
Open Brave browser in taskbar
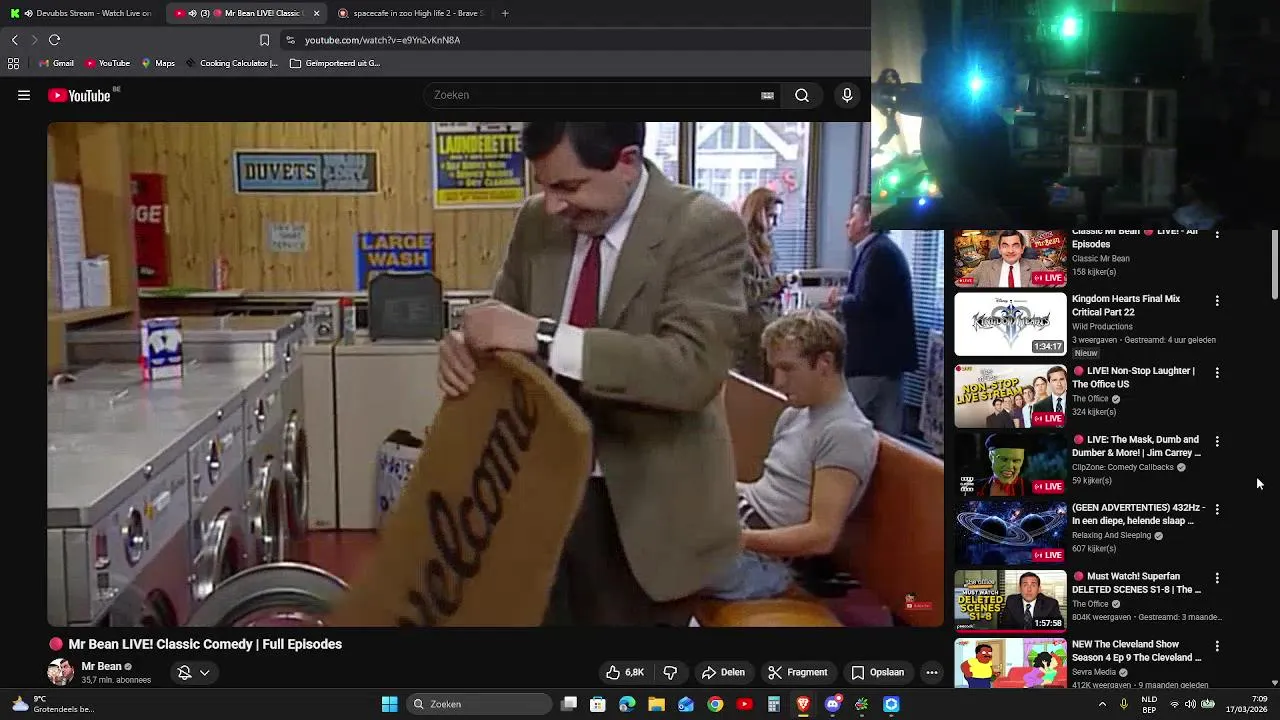tap(803, 704)
